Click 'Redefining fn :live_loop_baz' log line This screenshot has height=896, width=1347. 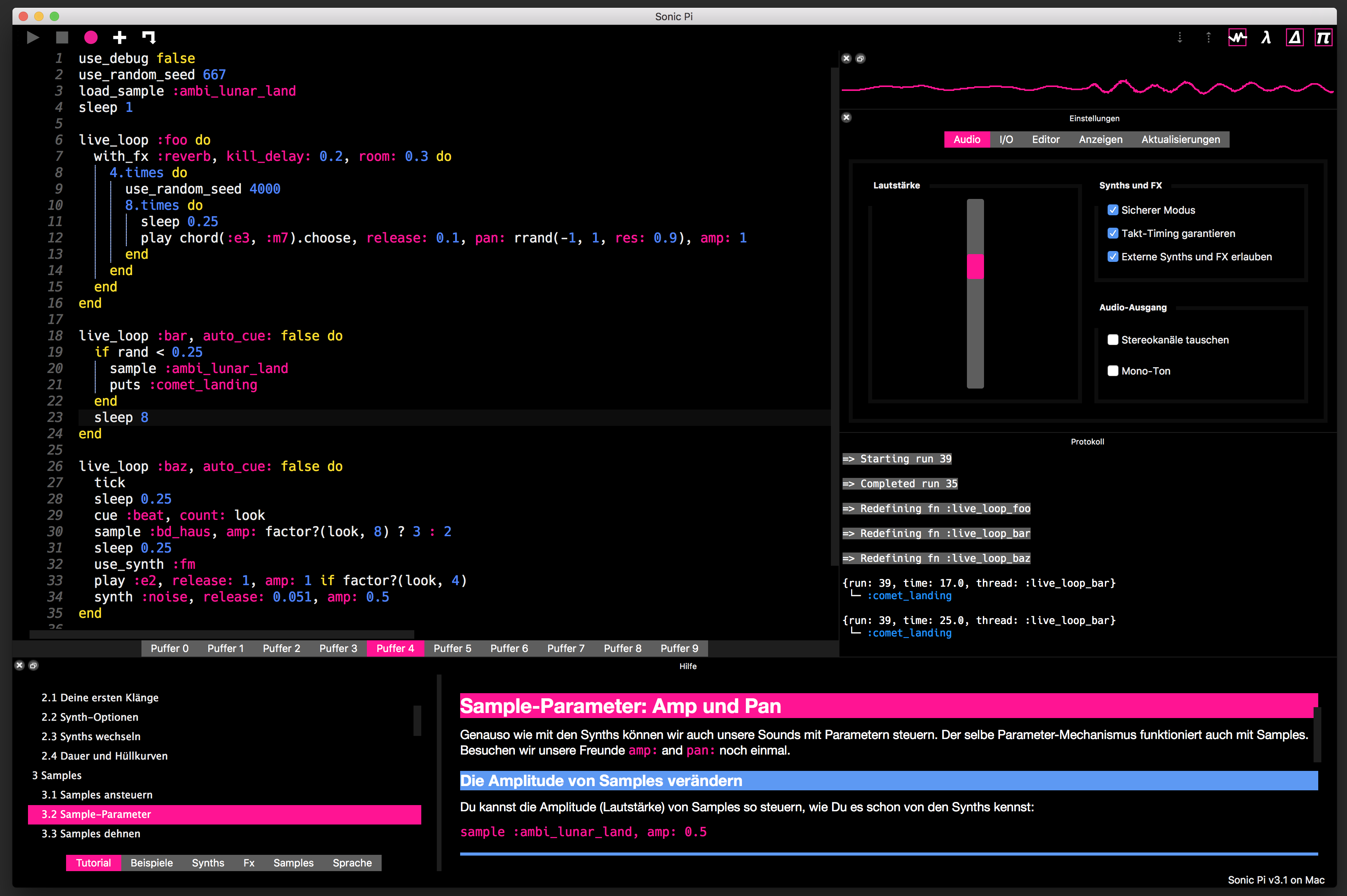(936, 558)
